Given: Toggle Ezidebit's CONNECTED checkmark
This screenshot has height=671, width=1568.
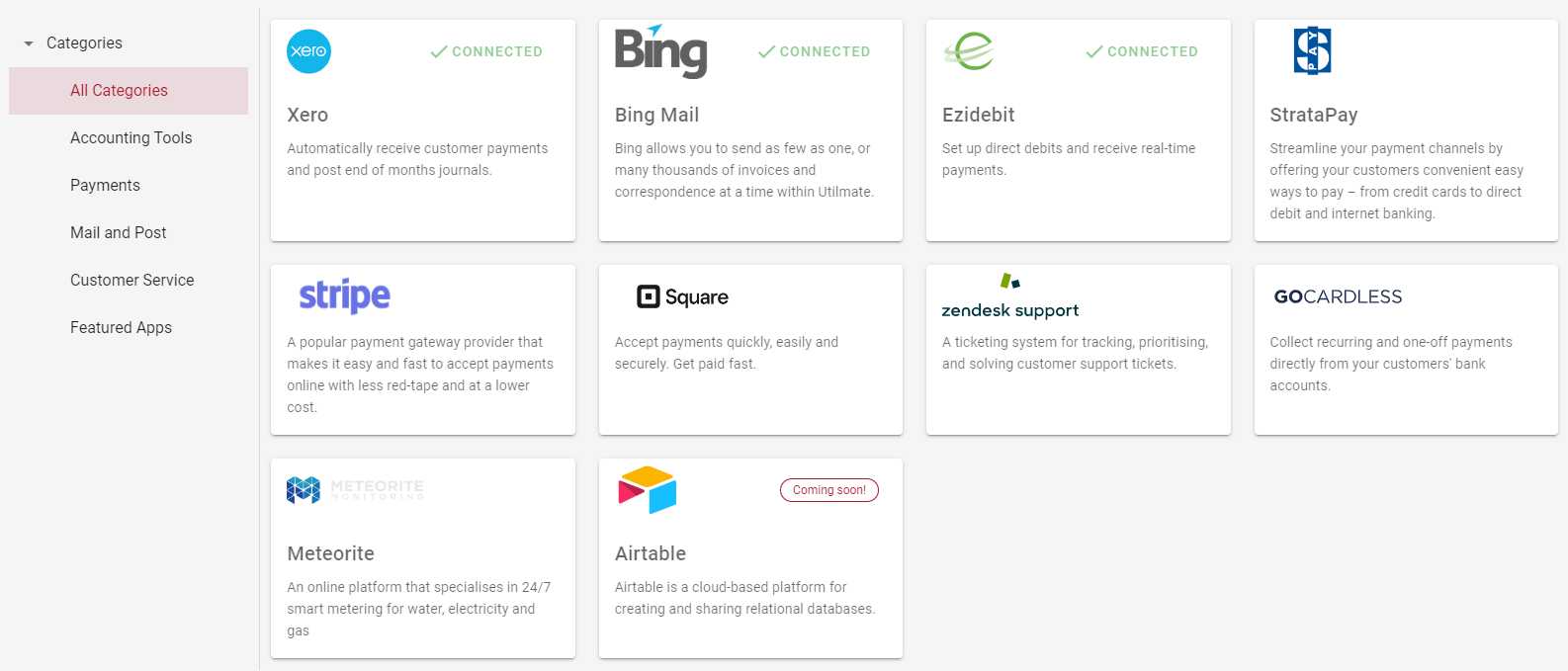Looking at the screenshot, I should 1141,51.
